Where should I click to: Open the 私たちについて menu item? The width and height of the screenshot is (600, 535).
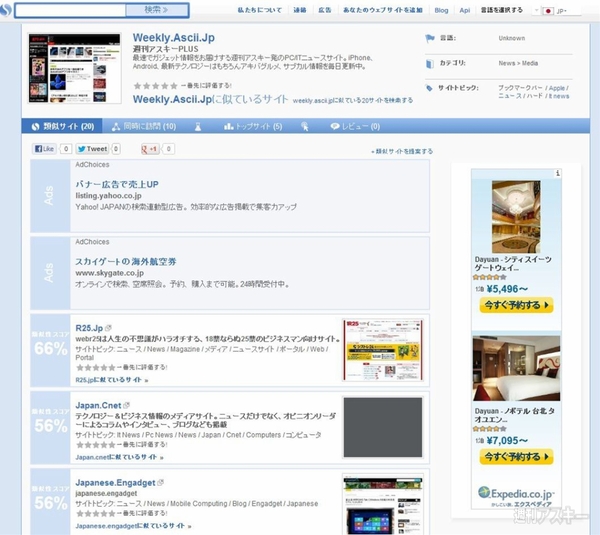coord(259,10)
